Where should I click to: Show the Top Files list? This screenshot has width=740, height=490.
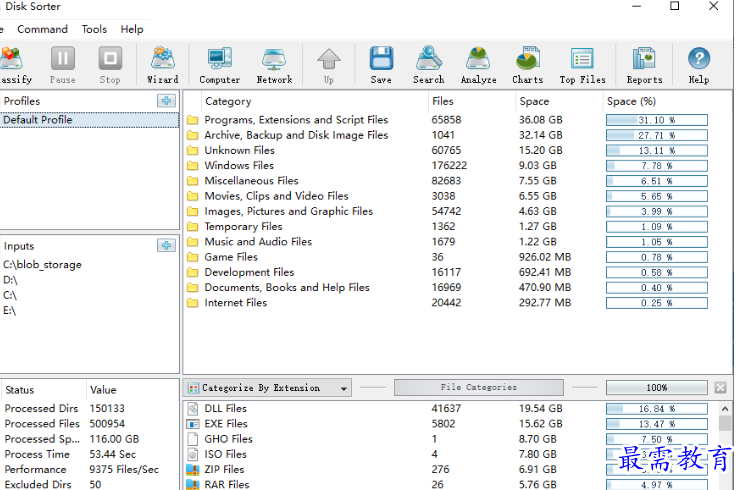click(x=582, y=65)
